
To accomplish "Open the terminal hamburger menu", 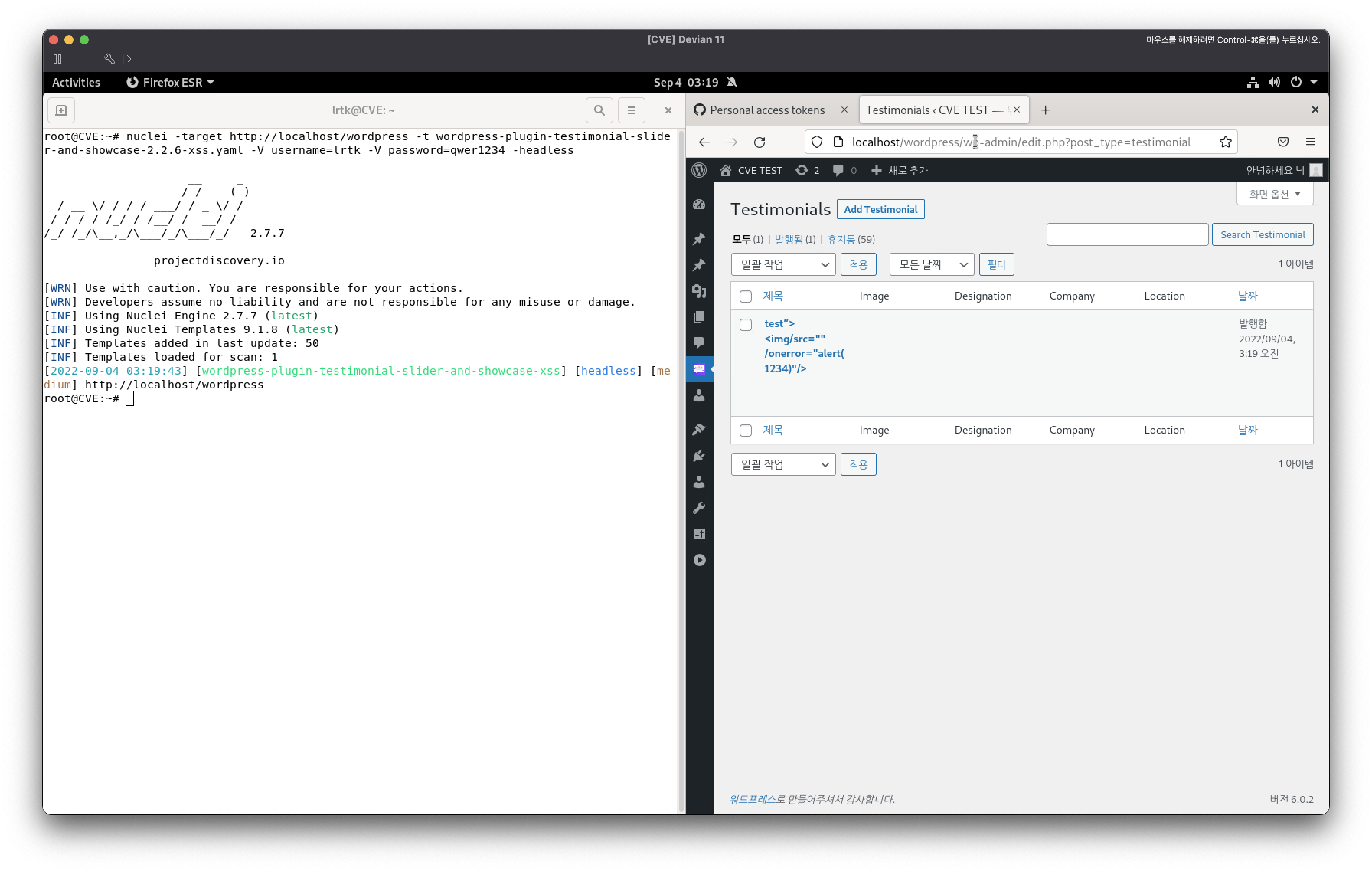I will tap(631, 110).
